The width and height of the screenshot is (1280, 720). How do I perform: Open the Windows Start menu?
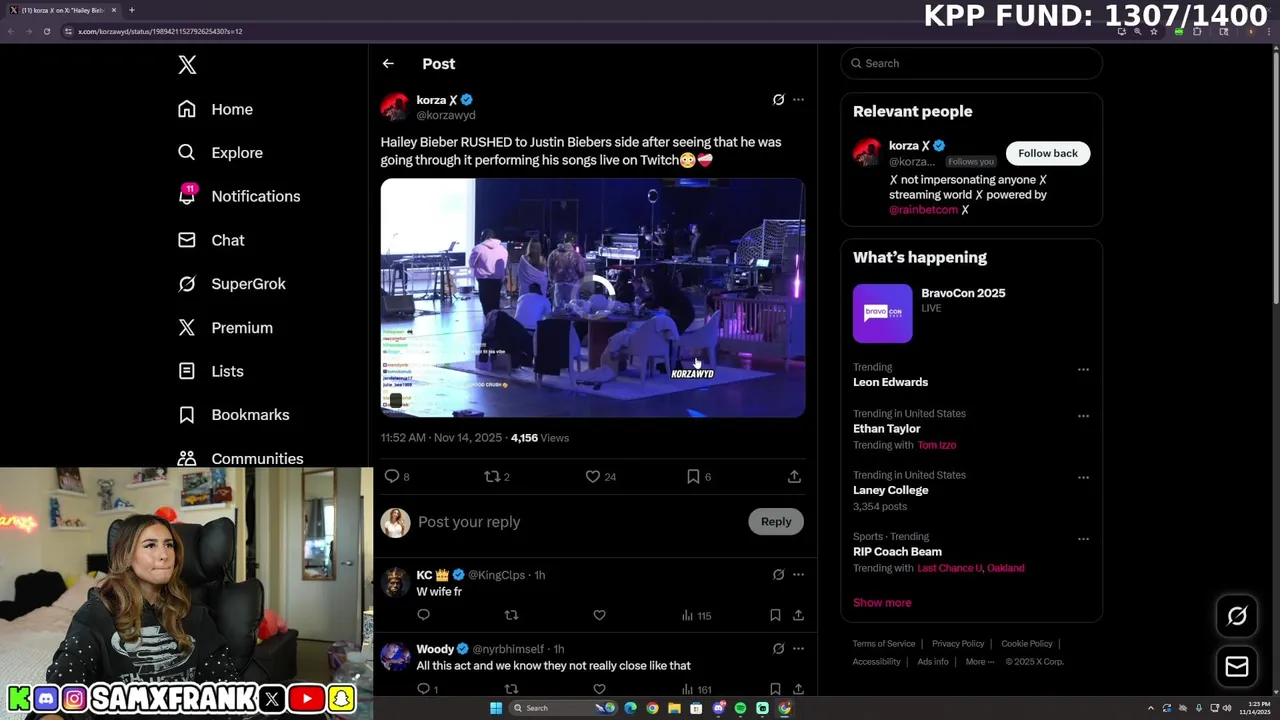(x=496, y=708)
